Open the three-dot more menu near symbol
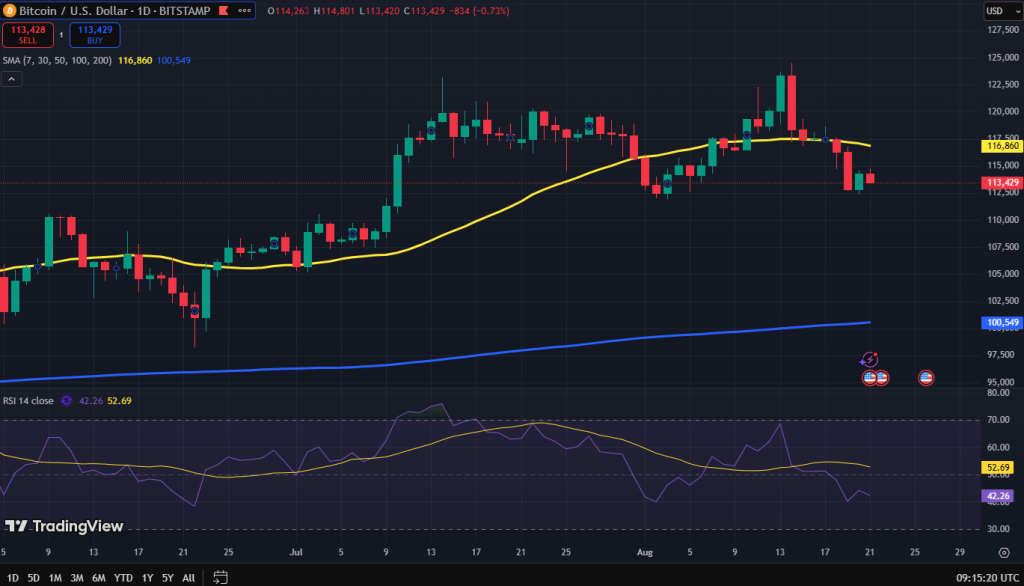Viewport: 1024px width, 586px height. click(x=244, y=10)
